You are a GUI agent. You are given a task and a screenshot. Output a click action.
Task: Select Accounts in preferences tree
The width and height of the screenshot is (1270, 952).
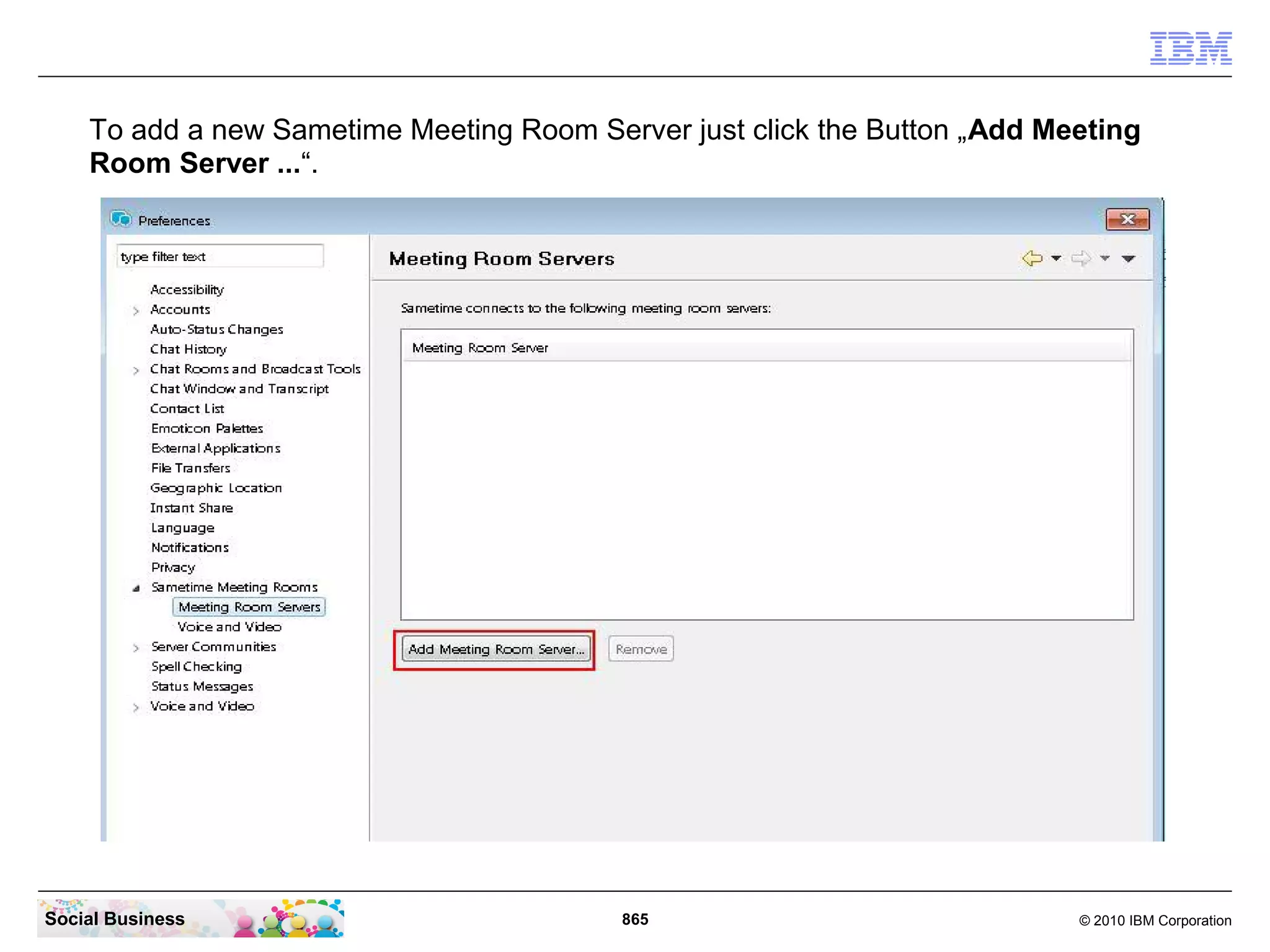tap(180, 309)
